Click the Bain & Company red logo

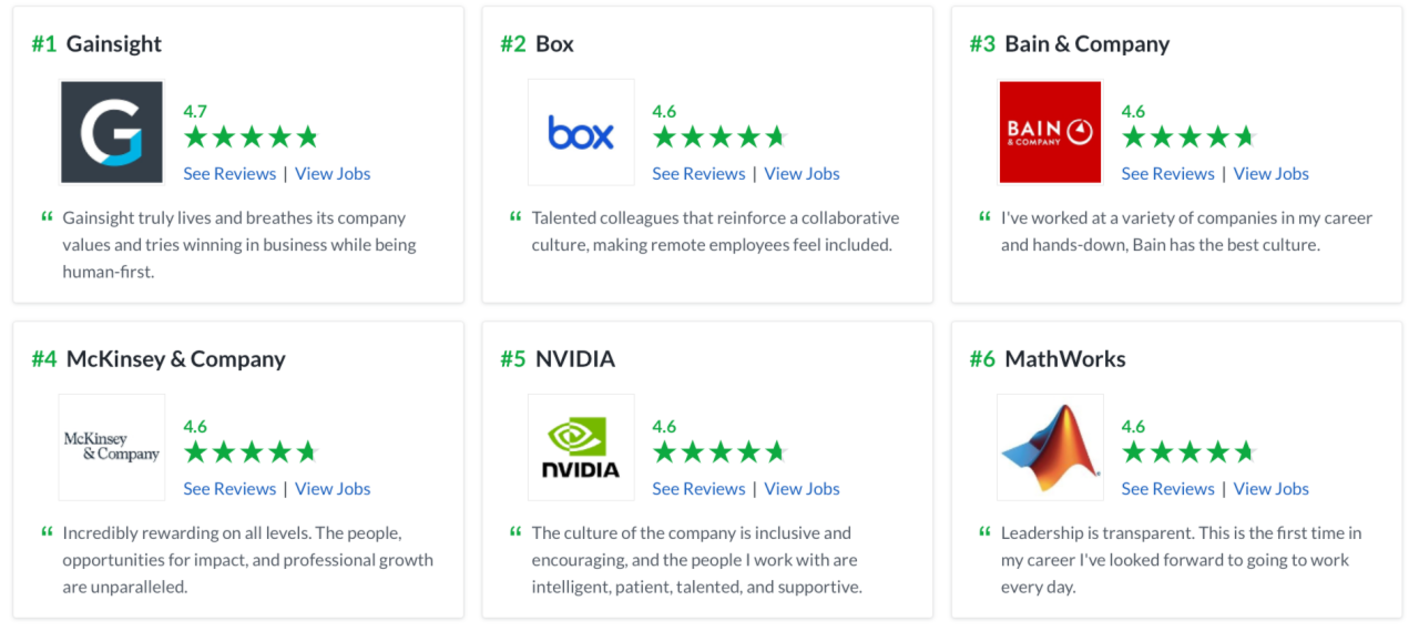tap(1050, 132)
